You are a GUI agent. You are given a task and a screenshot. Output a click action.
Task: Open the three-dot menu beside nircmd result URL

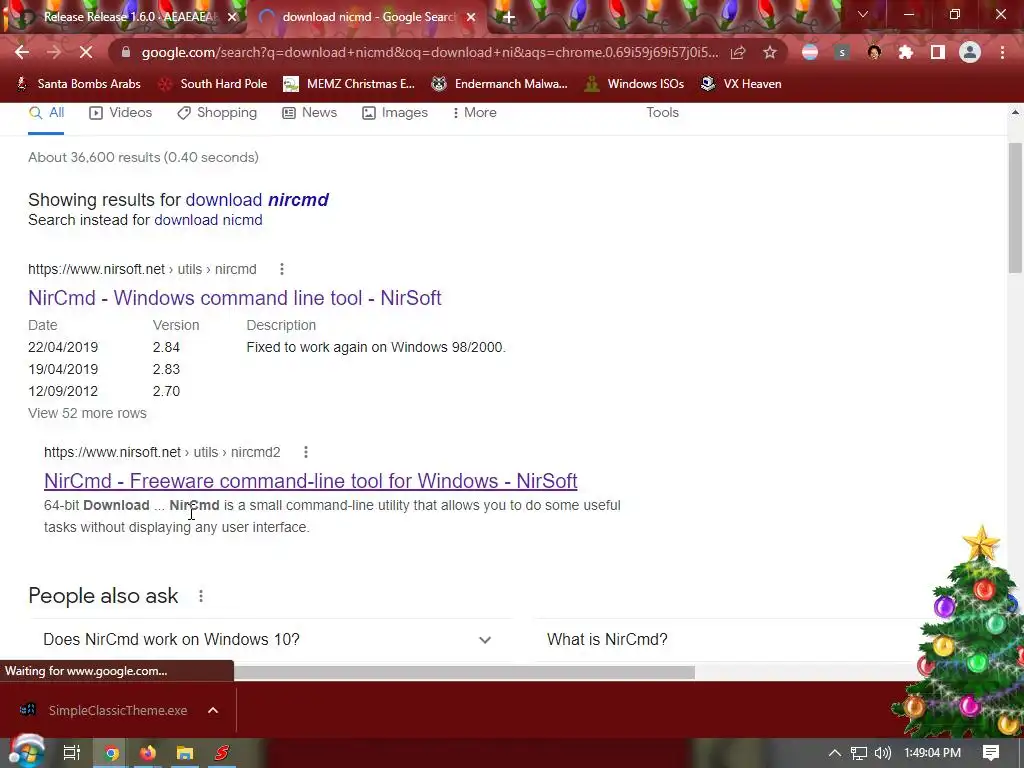point(281,269)
